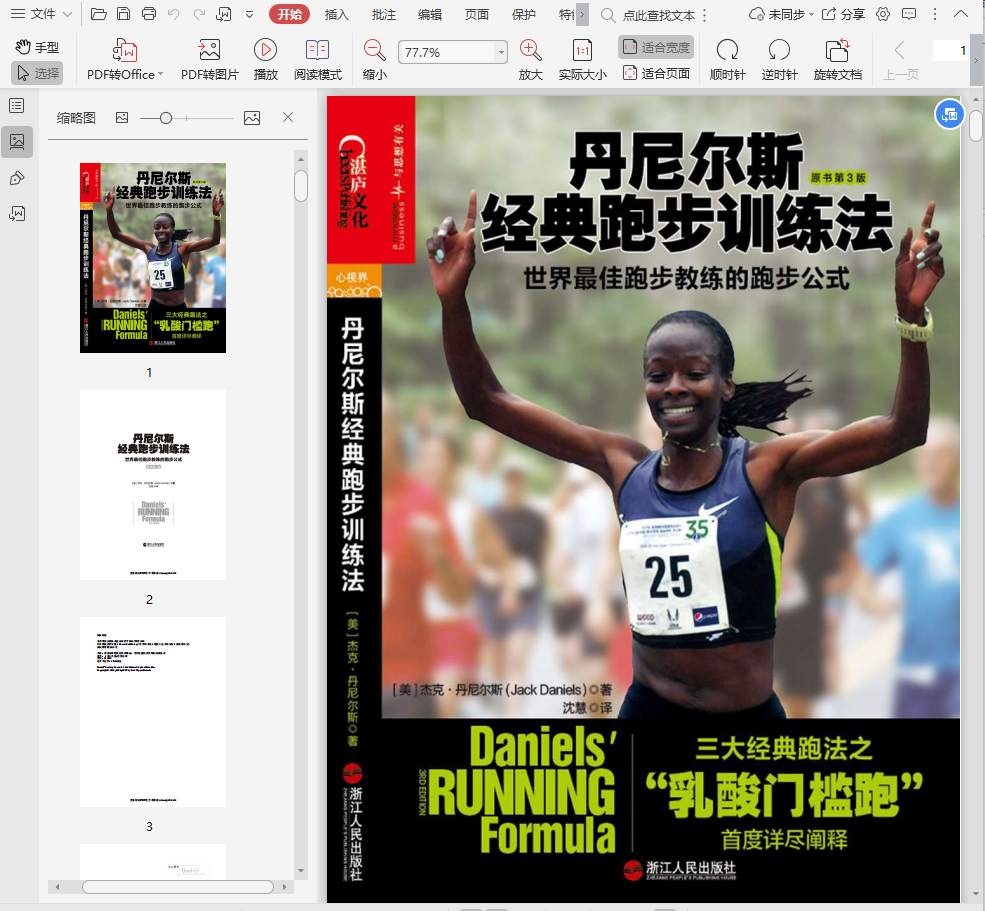
Task: Switch to the 编辑 tab
Action: (430, 14)
